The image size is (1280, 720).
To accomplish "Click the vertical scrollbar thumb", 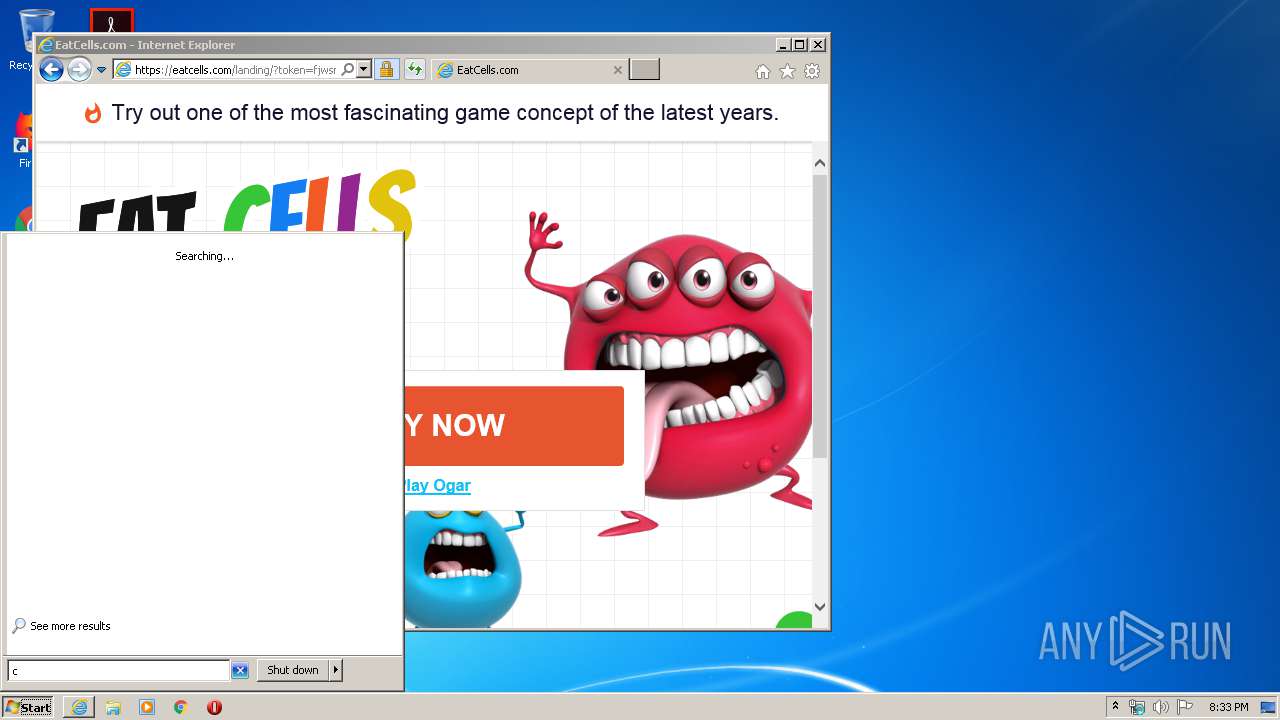I will coord(820,316).
